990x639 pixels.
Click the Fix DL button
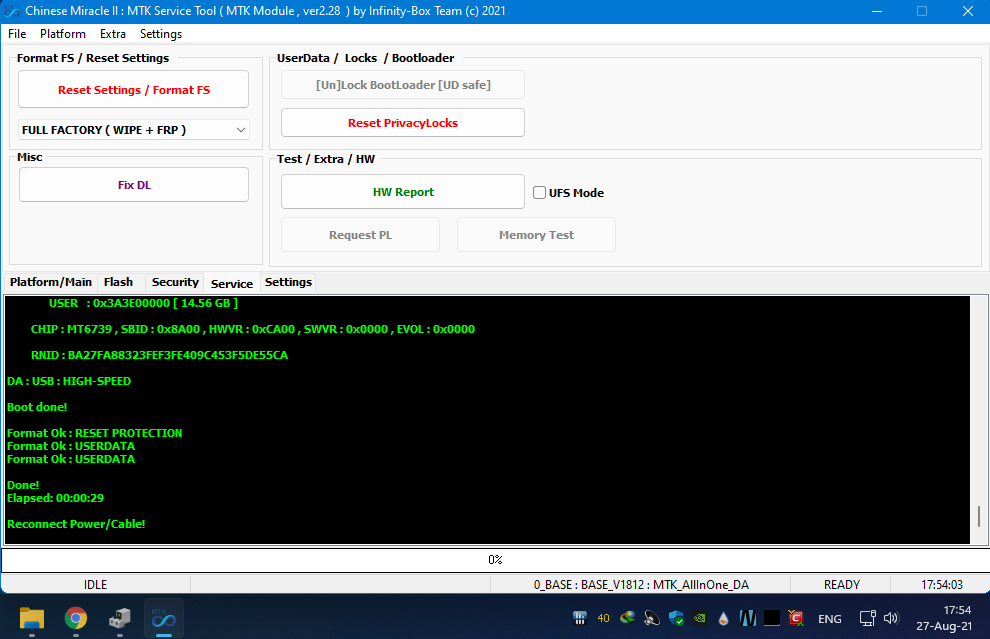click(x=133, y=185)
